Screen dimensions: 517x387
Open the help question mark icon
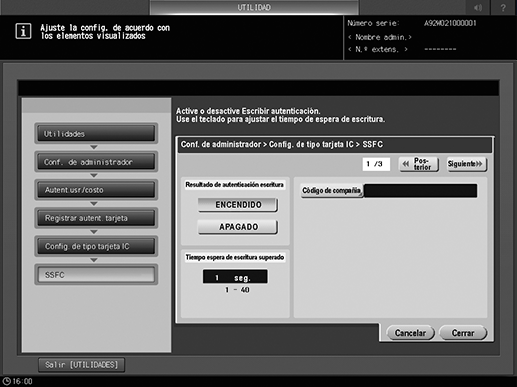click(503, 7)
